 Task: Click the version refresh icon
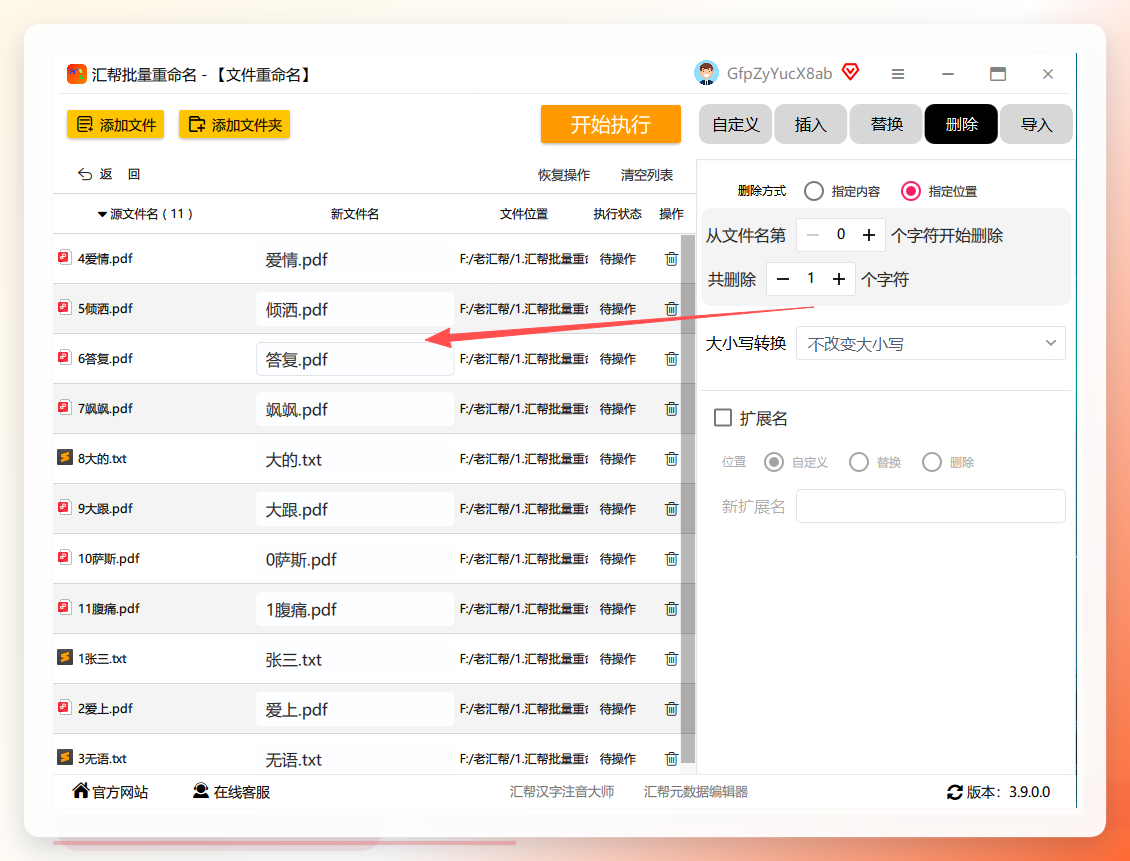pyautogui.click(x=955, y=793)
